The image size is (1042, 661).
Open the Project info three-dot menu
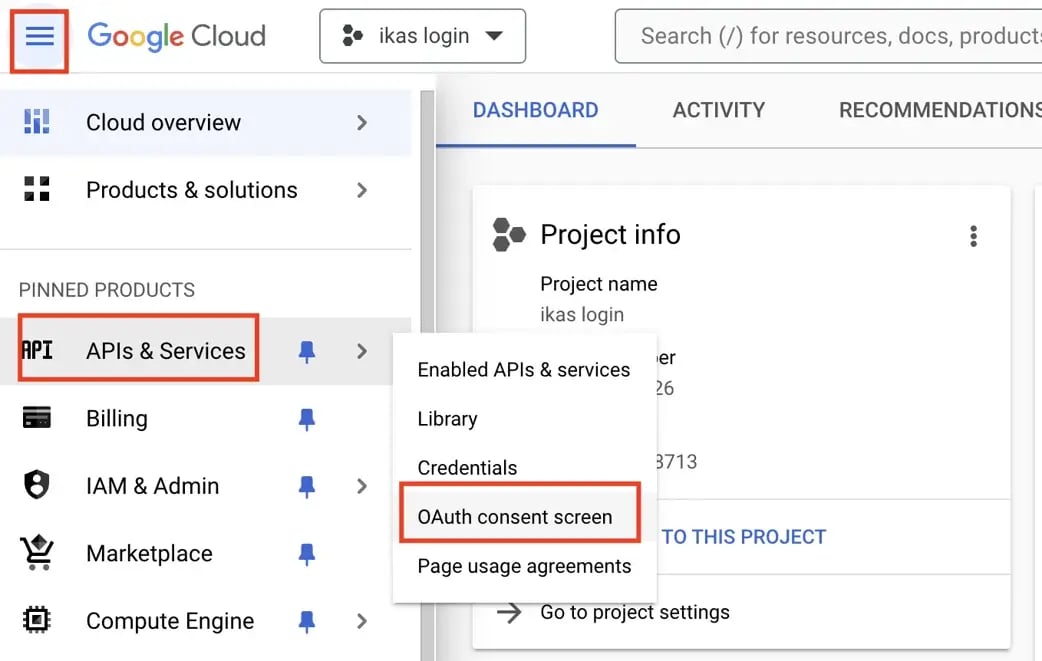pyautogui.click(x=974, y=236)
